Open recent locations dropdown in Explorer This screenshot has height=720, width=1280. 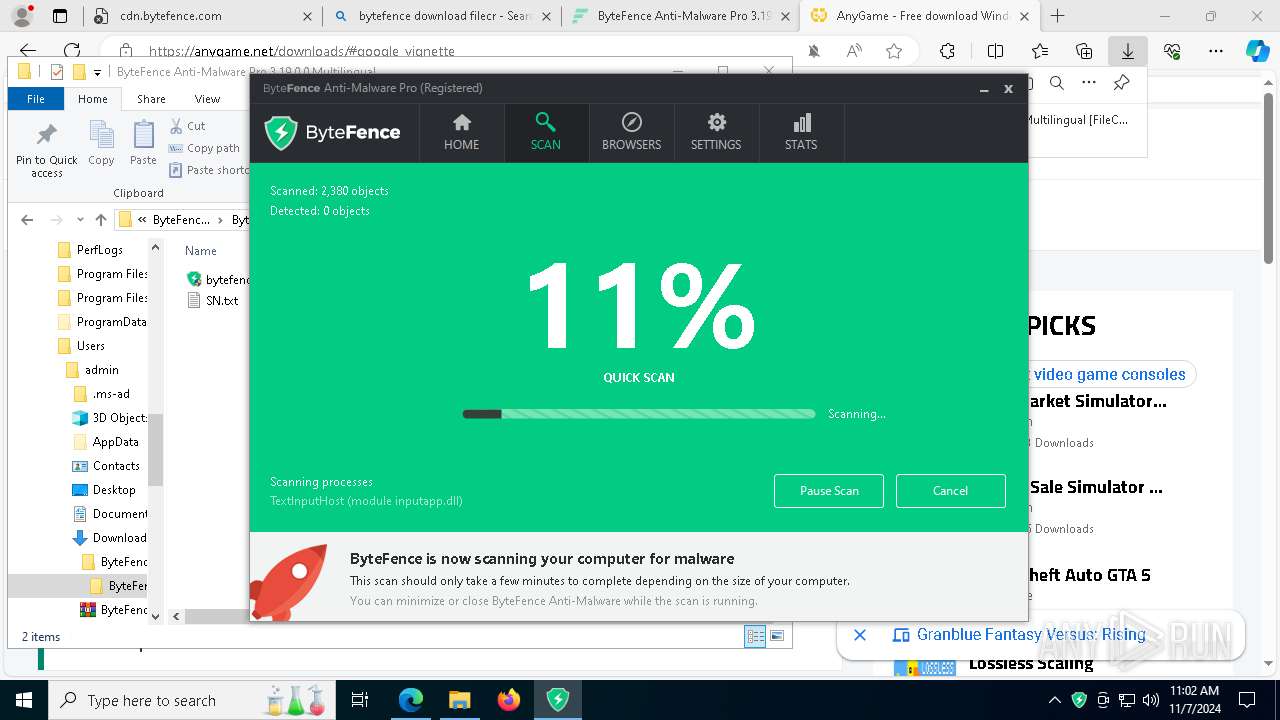[x=79, y=220]
